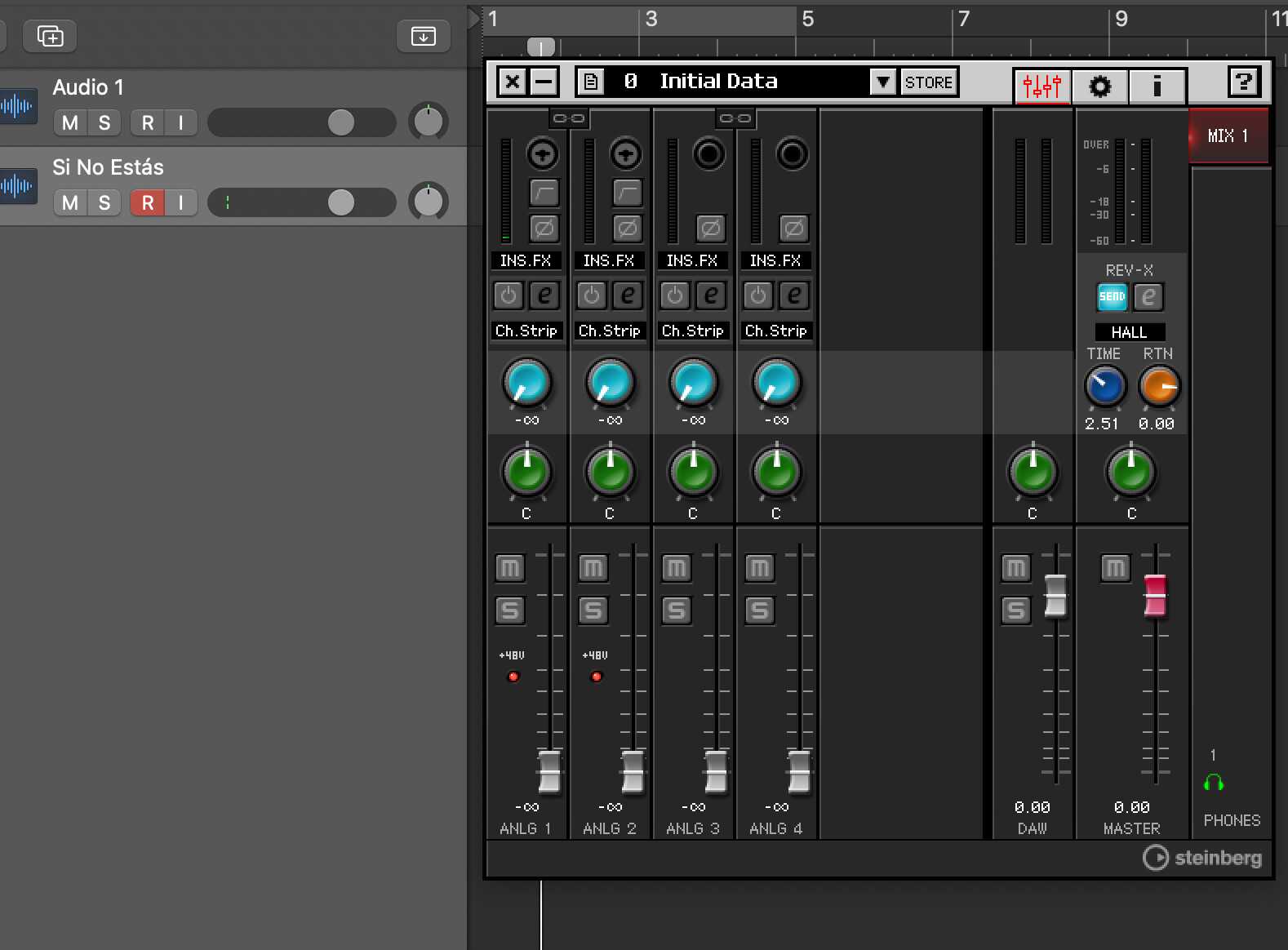Open the INS.FX selector on ANLG 1
Image resolution: width=1288 pixels, height=950 pixels.
[x=526, y=260]
